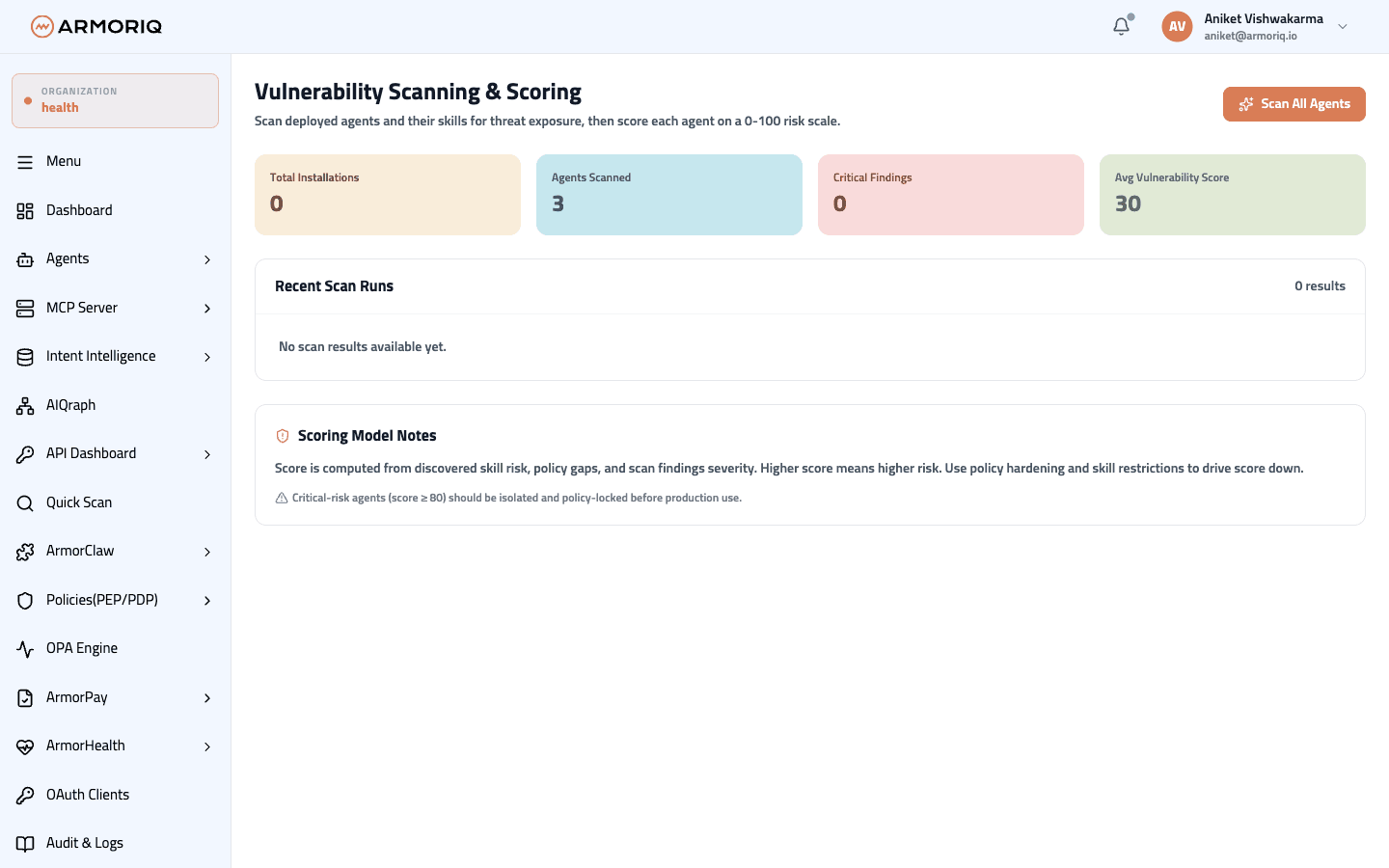This screenshot has width=1389, height=868.
Task: Click the Agents robot icon
Action: coord(25,259)
